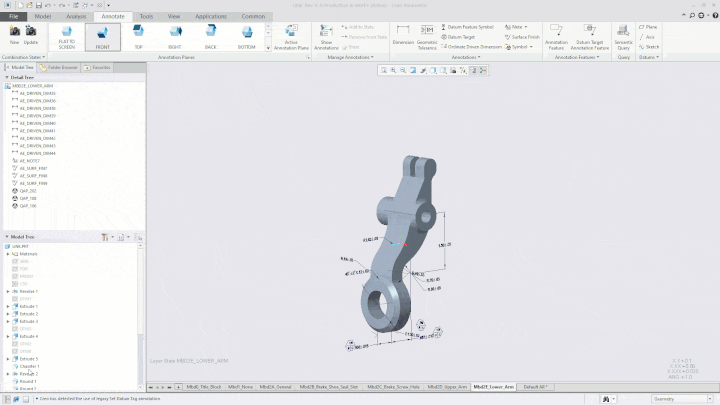
Task: Switch to Mbd2D_Upper_Arm combination state tab
Action: 448,386
